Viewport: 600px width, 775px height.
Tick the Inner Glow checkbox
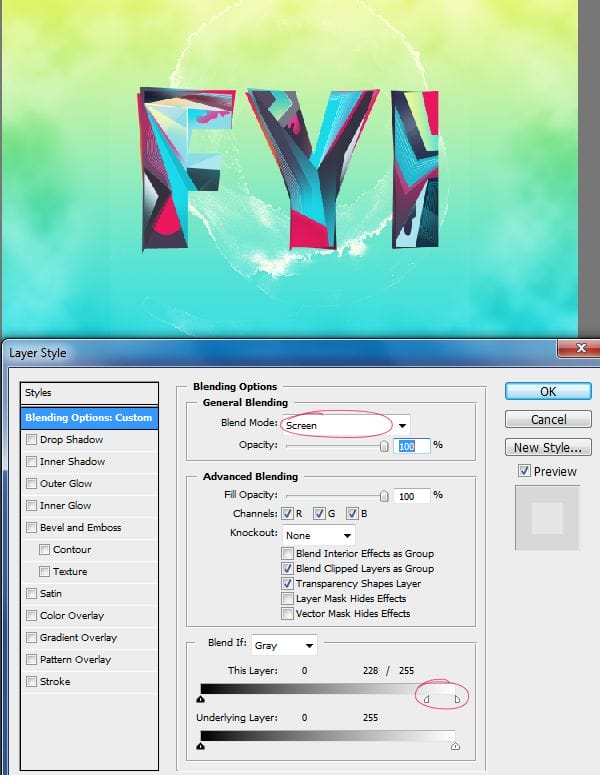tap(32, 505)
